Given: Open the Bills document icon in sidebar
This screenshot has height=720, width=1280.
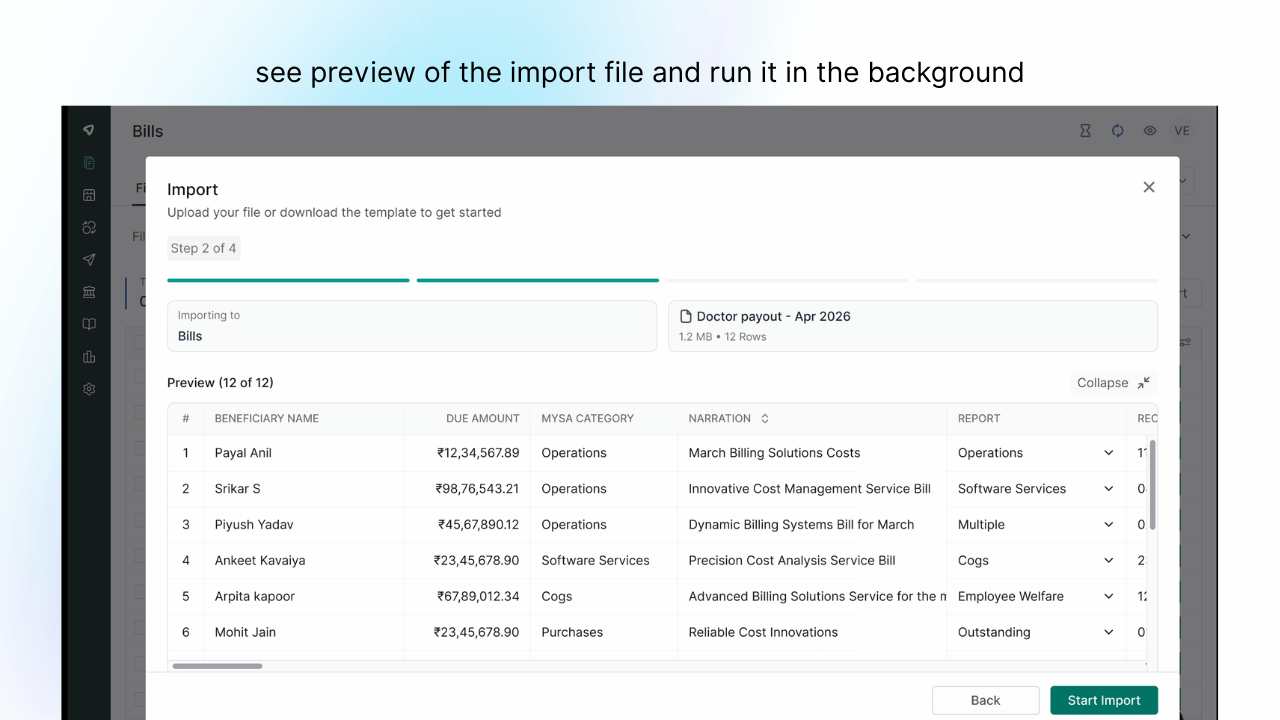Looking at the screenshot, I should (89, 163).
